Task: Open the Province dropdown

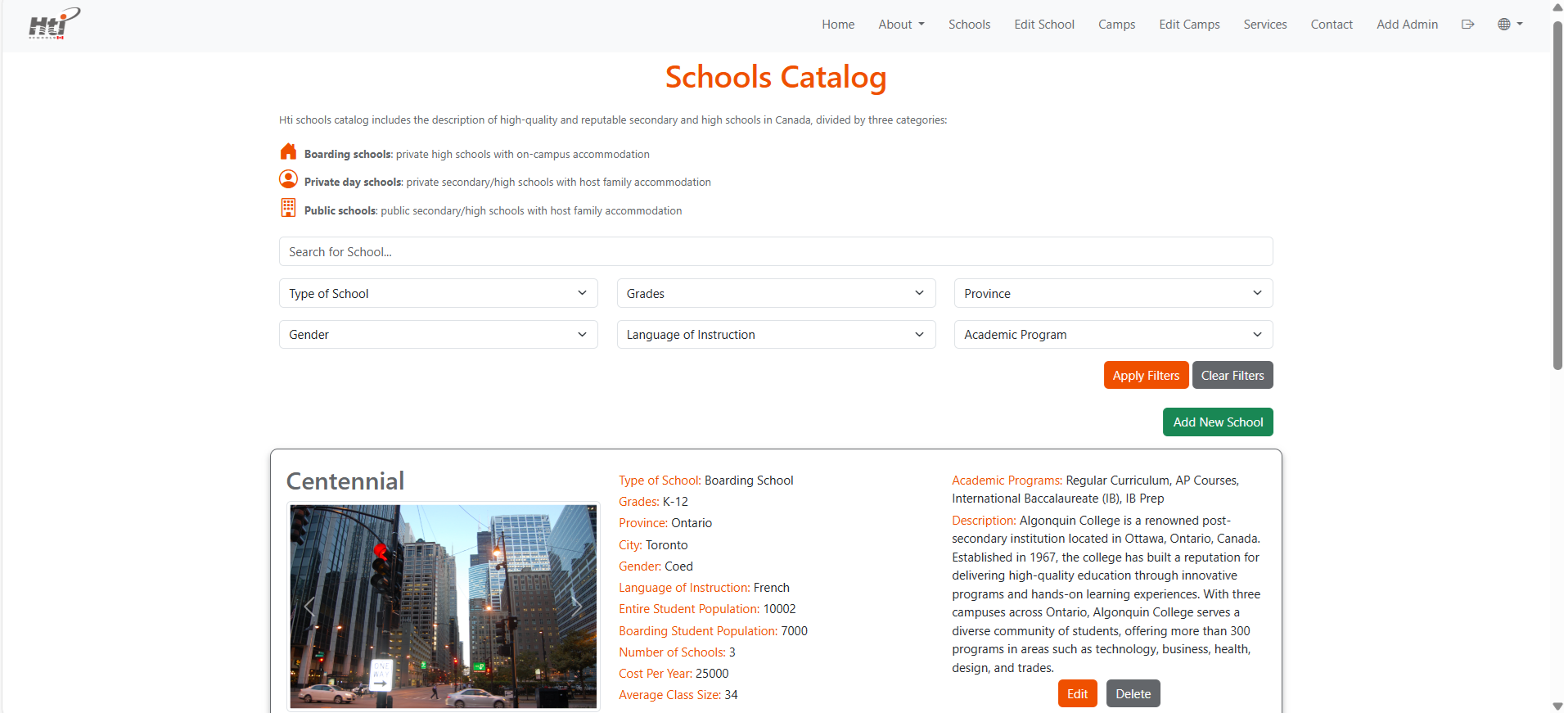Action: click(1112, 293)
